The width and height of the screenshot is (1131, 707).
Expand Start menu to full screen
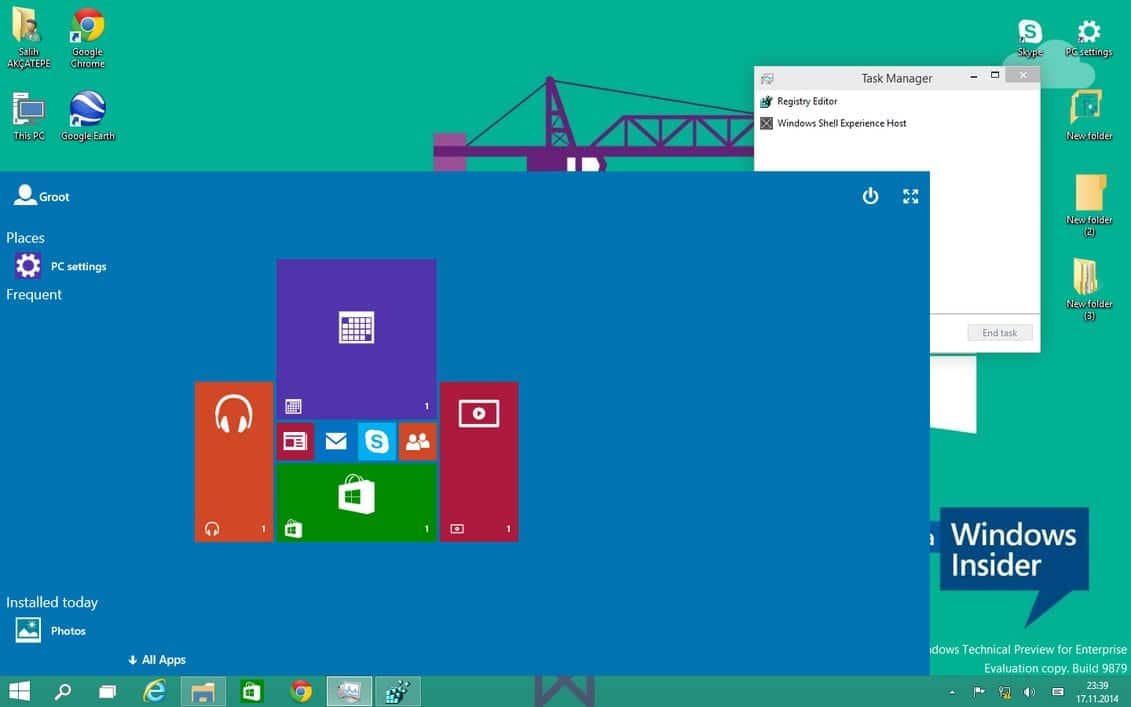tap(911, 196)
